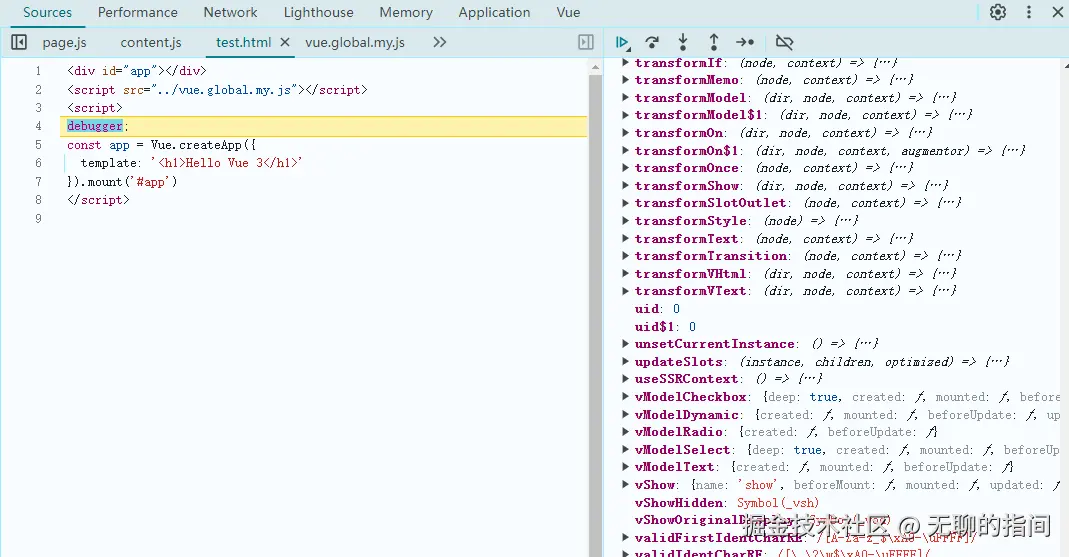Switch to the Network tab
The image size is (1069, 557).
230,13
